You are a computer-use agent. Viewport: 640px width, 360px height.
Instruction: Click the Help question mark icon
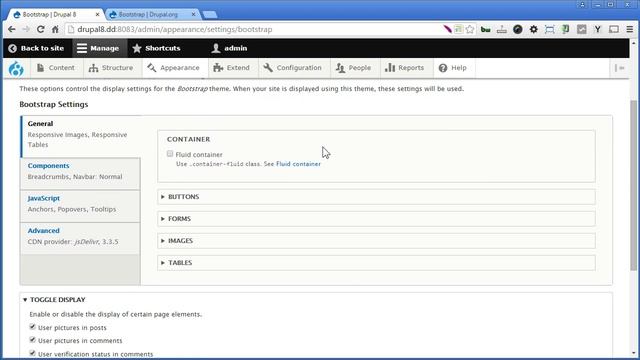pos(443,68)
